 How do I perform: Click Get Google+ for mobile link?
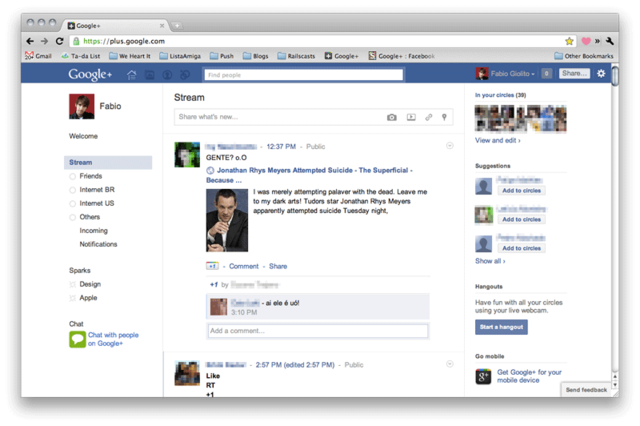point(529,376)
